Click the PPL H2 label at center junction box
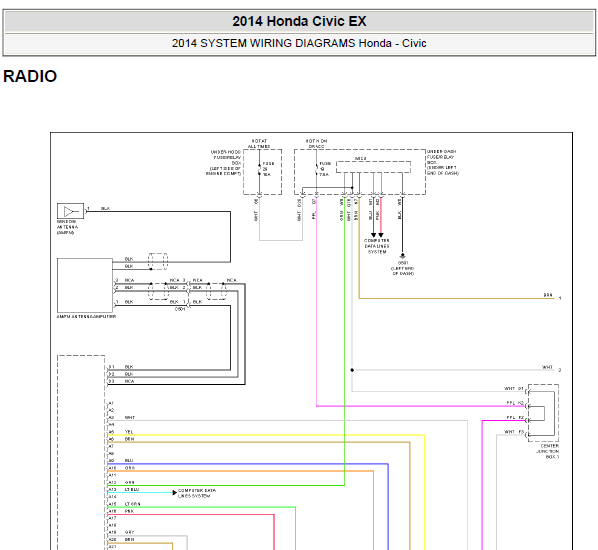The height and width of the screenshot is (550, 598). (x=515, y=403)
